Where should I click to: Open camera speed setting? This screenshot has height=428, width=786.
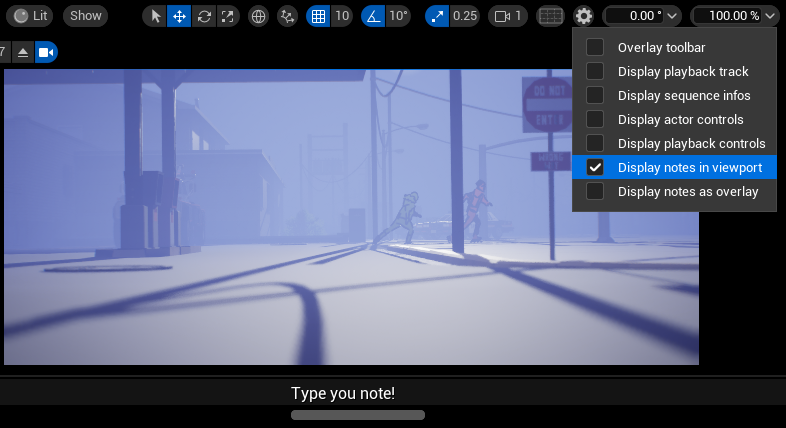coord(508,16)
